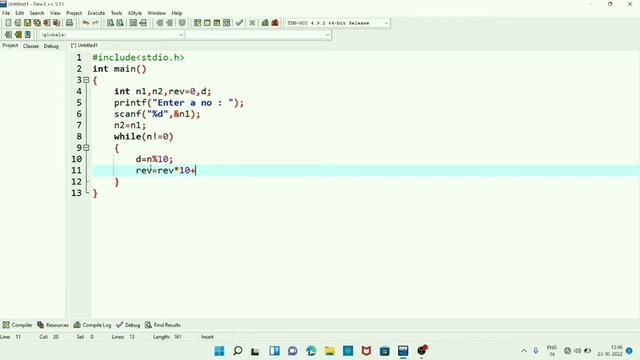Screen dimensions: 640x360
Task: Open the bottom Debug panel tab
Action: 128,325
